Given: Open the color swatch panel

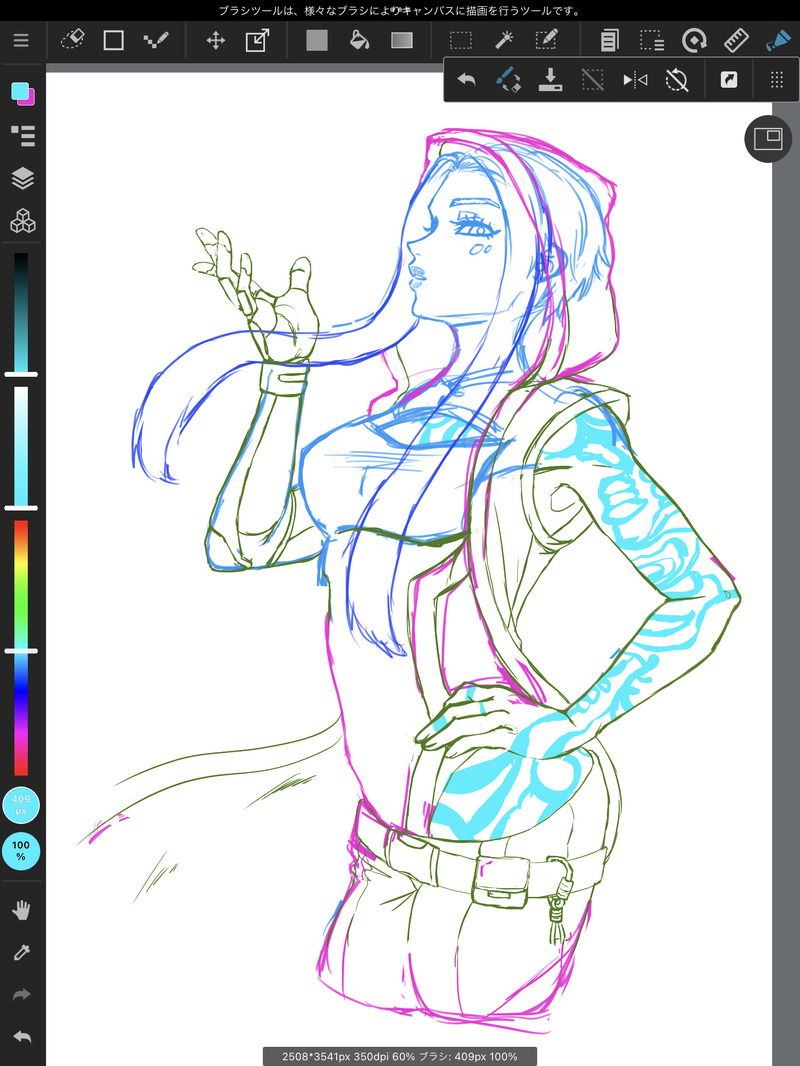Looking at the screenshot, I should (x=22, y=93).
